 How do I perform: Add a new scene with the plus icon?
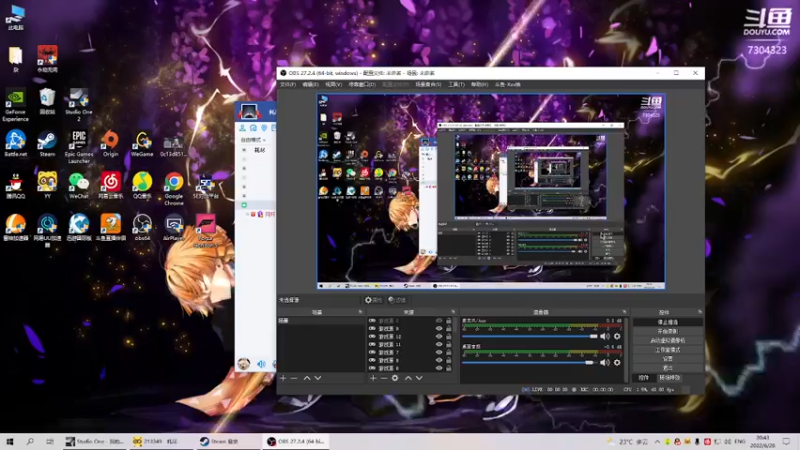(x=283, y=378)
